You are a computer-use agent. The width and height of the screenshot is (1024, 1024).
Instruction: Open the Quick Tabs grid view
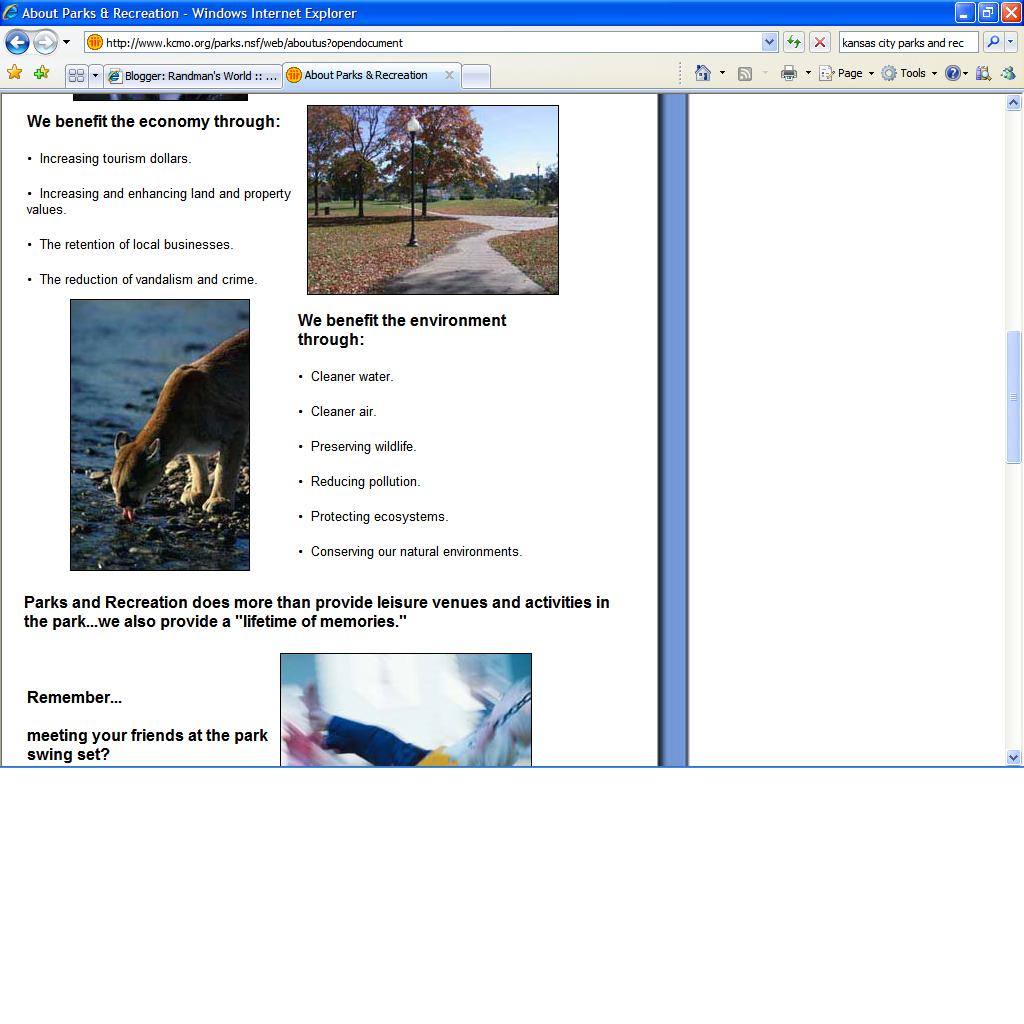coord(76,76)
